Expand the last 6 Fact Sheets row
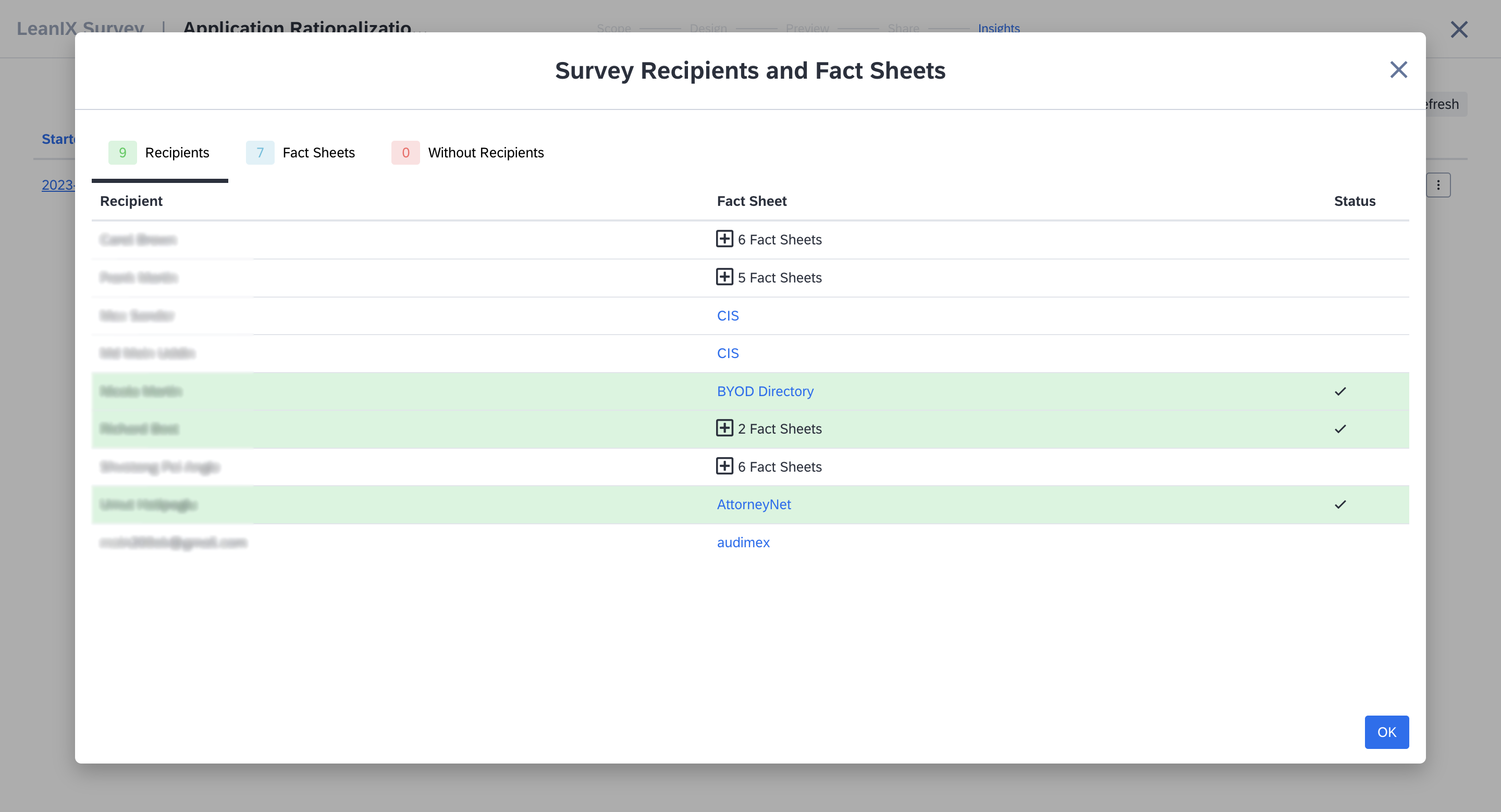The width and height of the screenshot is (1501, 812). pyautogui.click(x=724, y=466)
